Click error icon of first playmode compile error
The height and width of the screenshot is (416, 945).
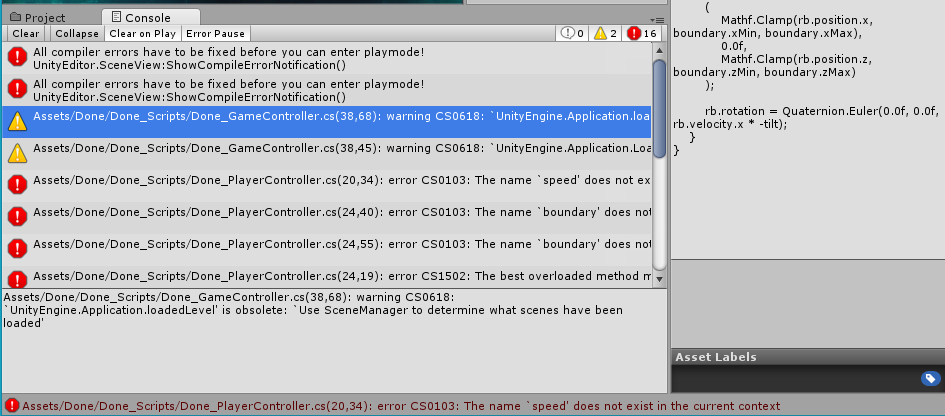(17, 58)
